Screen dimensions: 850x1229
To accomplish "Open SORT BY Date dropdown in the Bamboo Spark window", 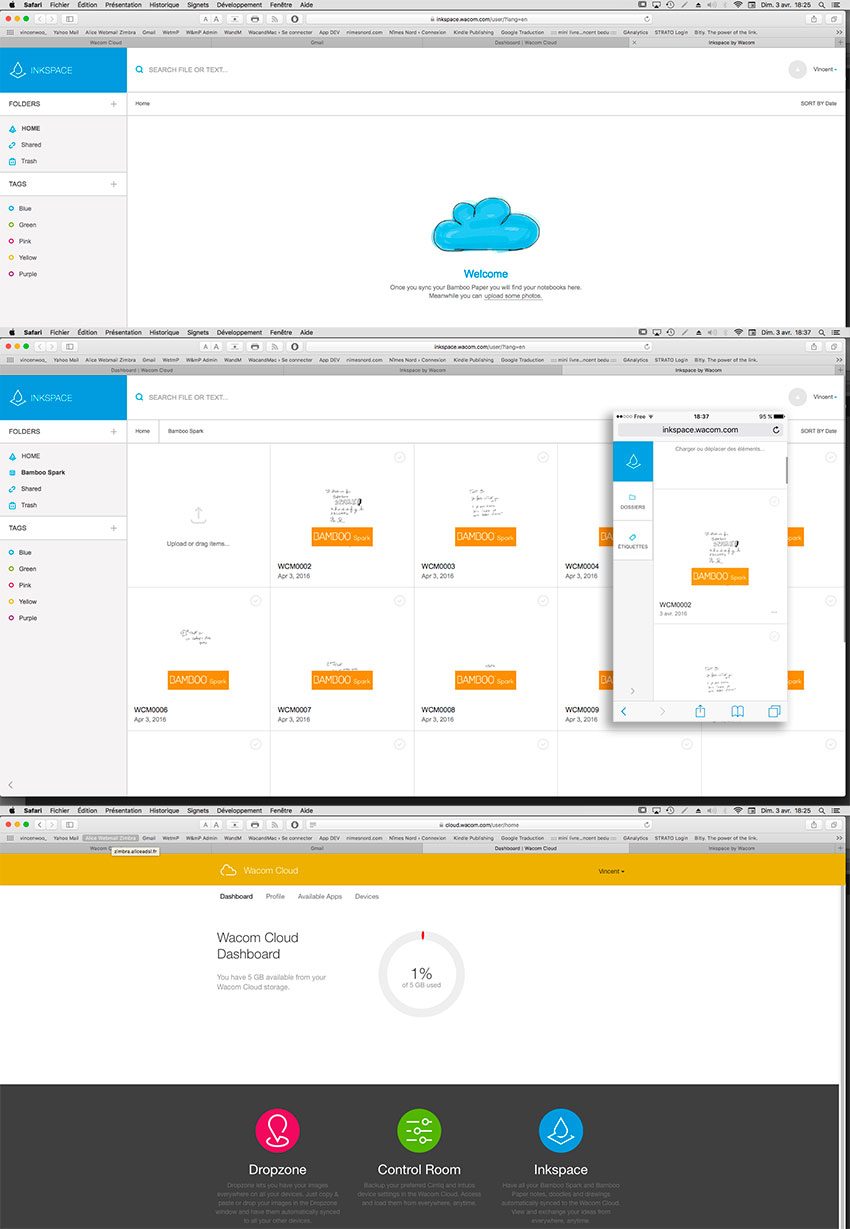I will click(x=818, y=431).
